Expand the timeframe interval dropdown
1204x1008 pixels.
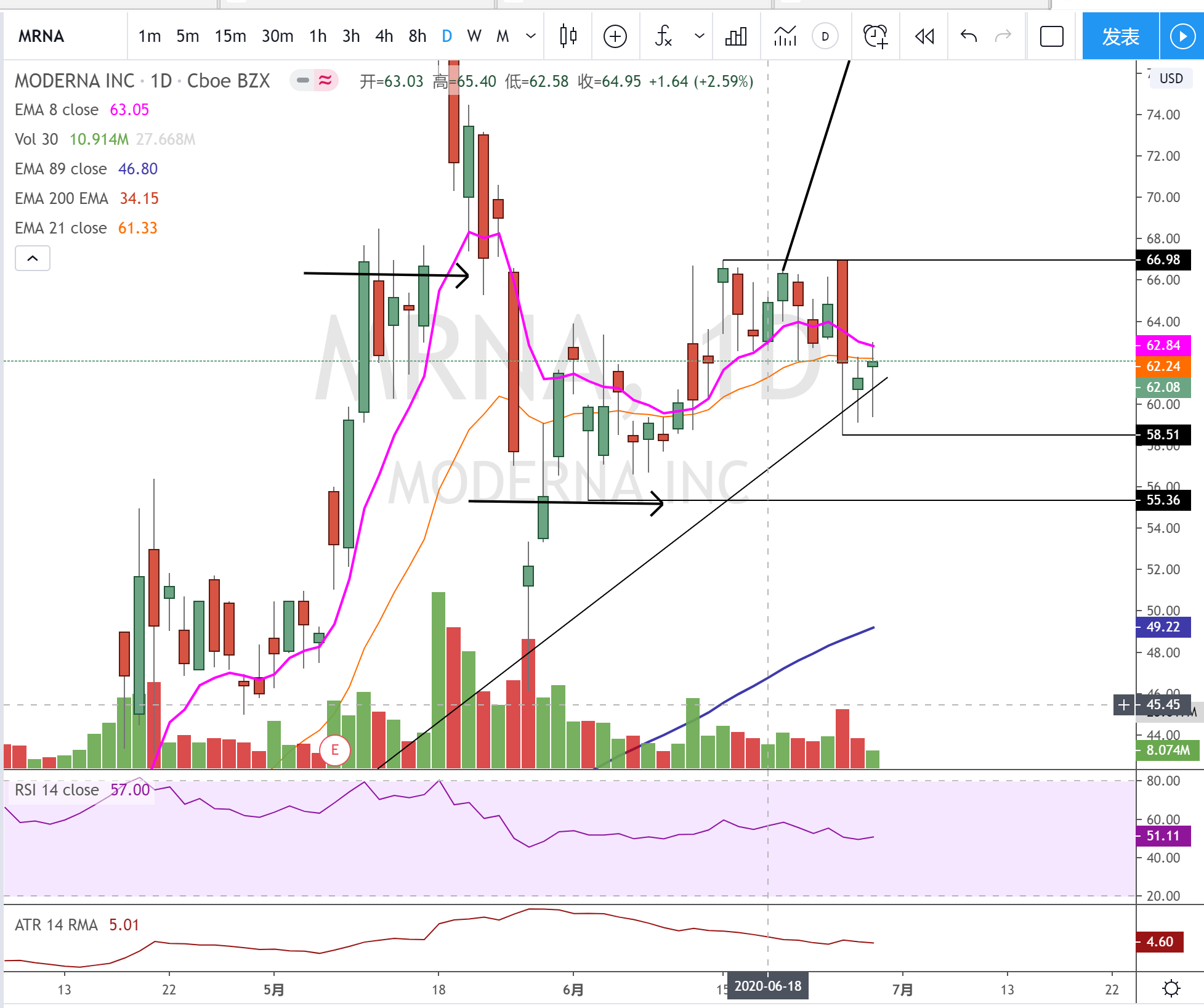click(x=530, y=36)
